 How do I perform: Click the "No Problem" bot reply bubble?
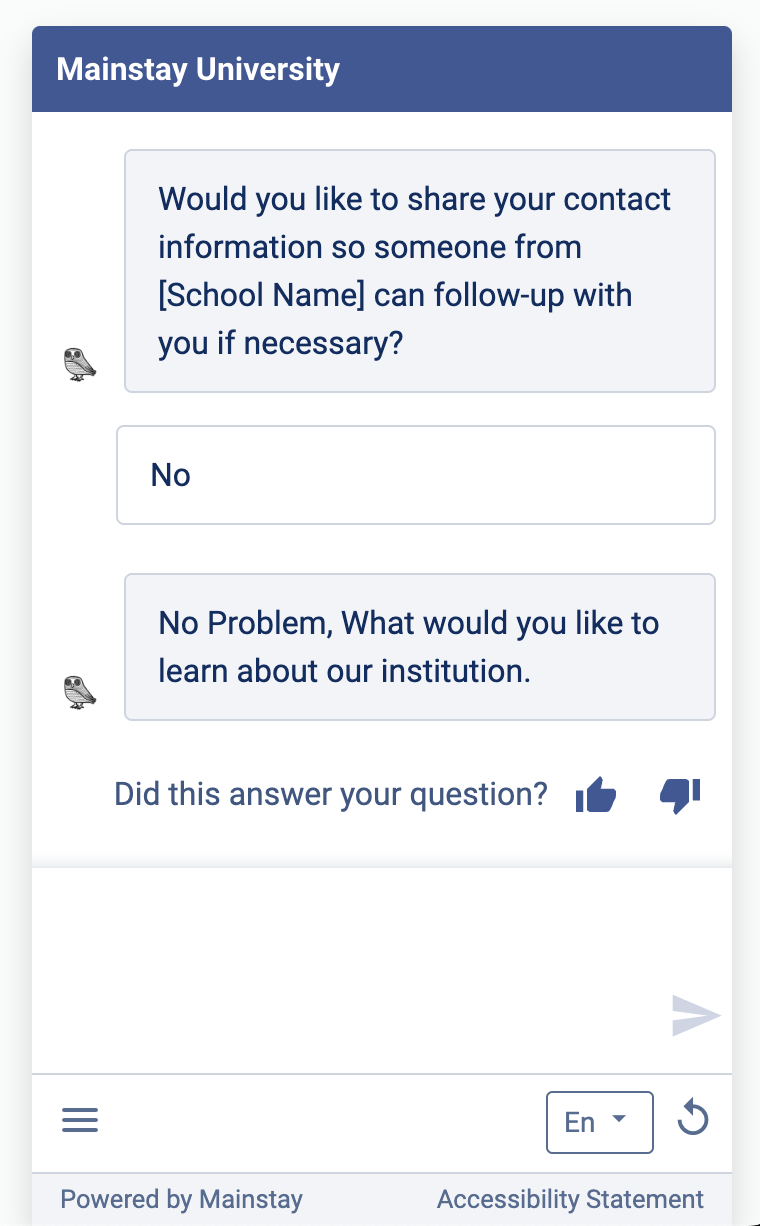(x=420, y=647)
